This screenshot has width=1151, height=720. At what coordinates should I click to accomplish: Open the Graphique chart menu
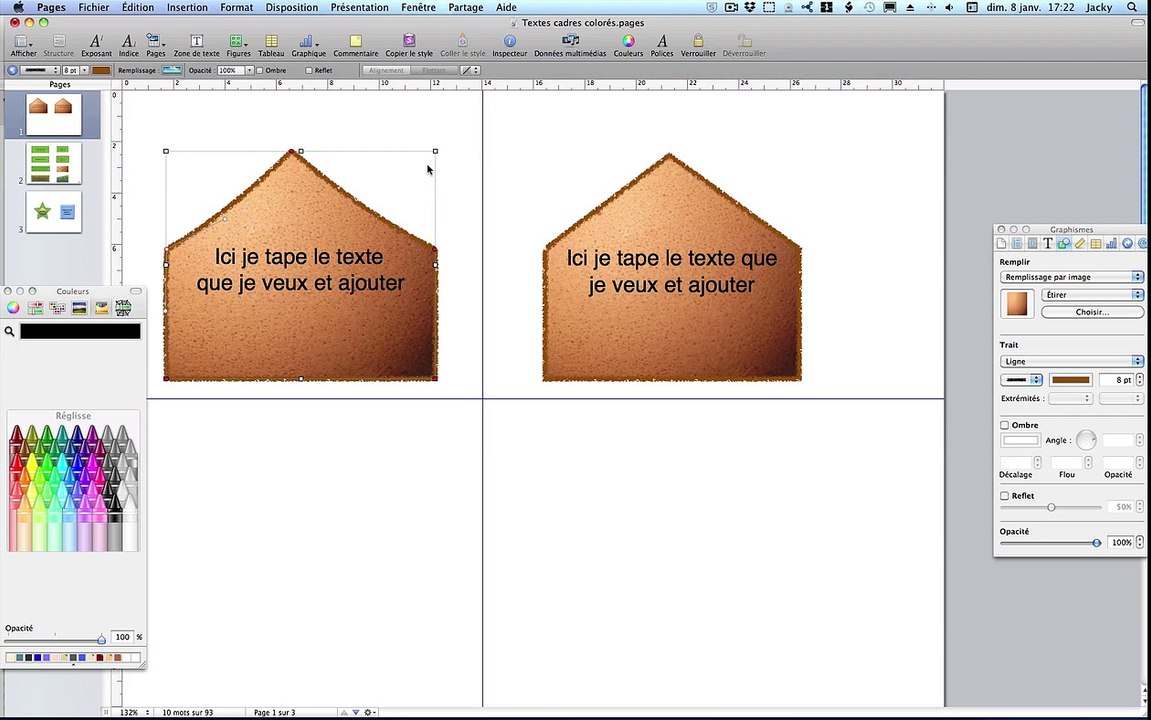pos(308,46)
